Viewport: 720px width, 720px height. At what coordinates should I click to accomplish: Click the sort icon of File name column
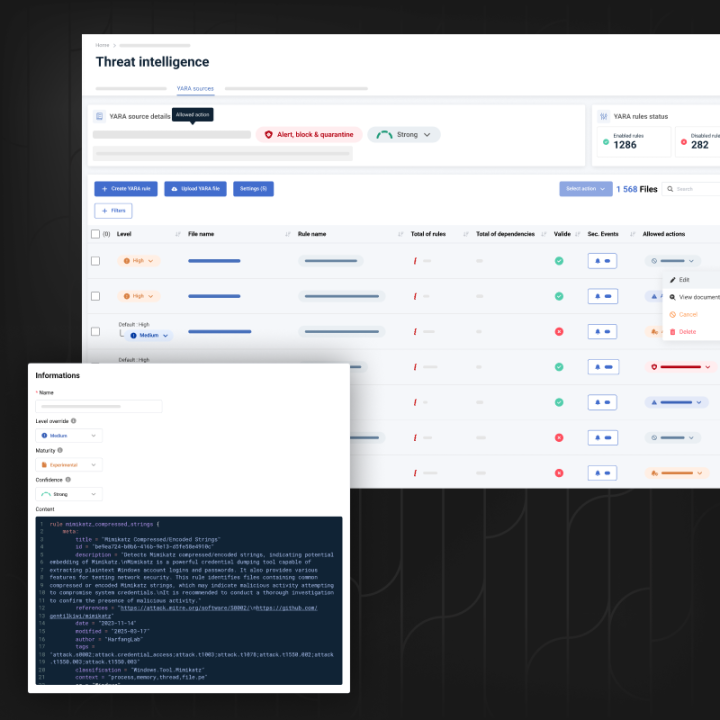click(x=288, y=234)
